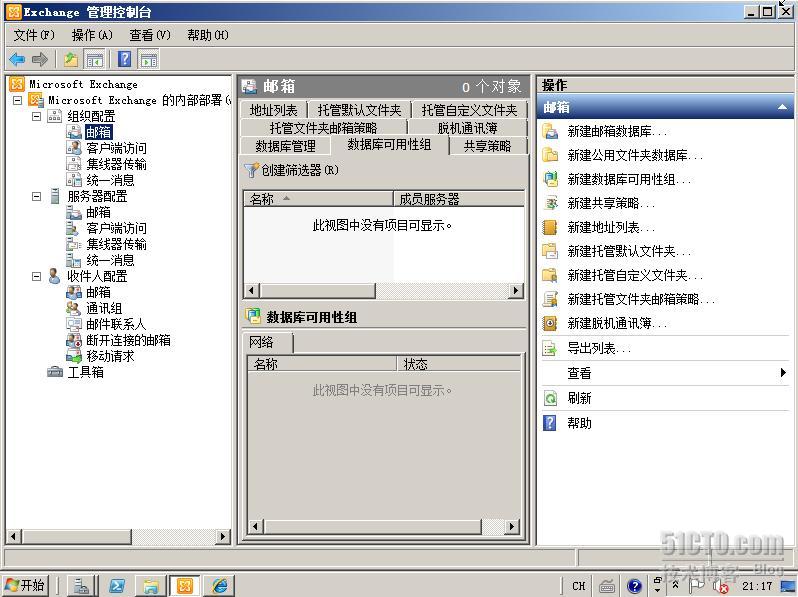Open the 查看(V) menu
This screenshot has width=798, height=597.
coord(150,35)
